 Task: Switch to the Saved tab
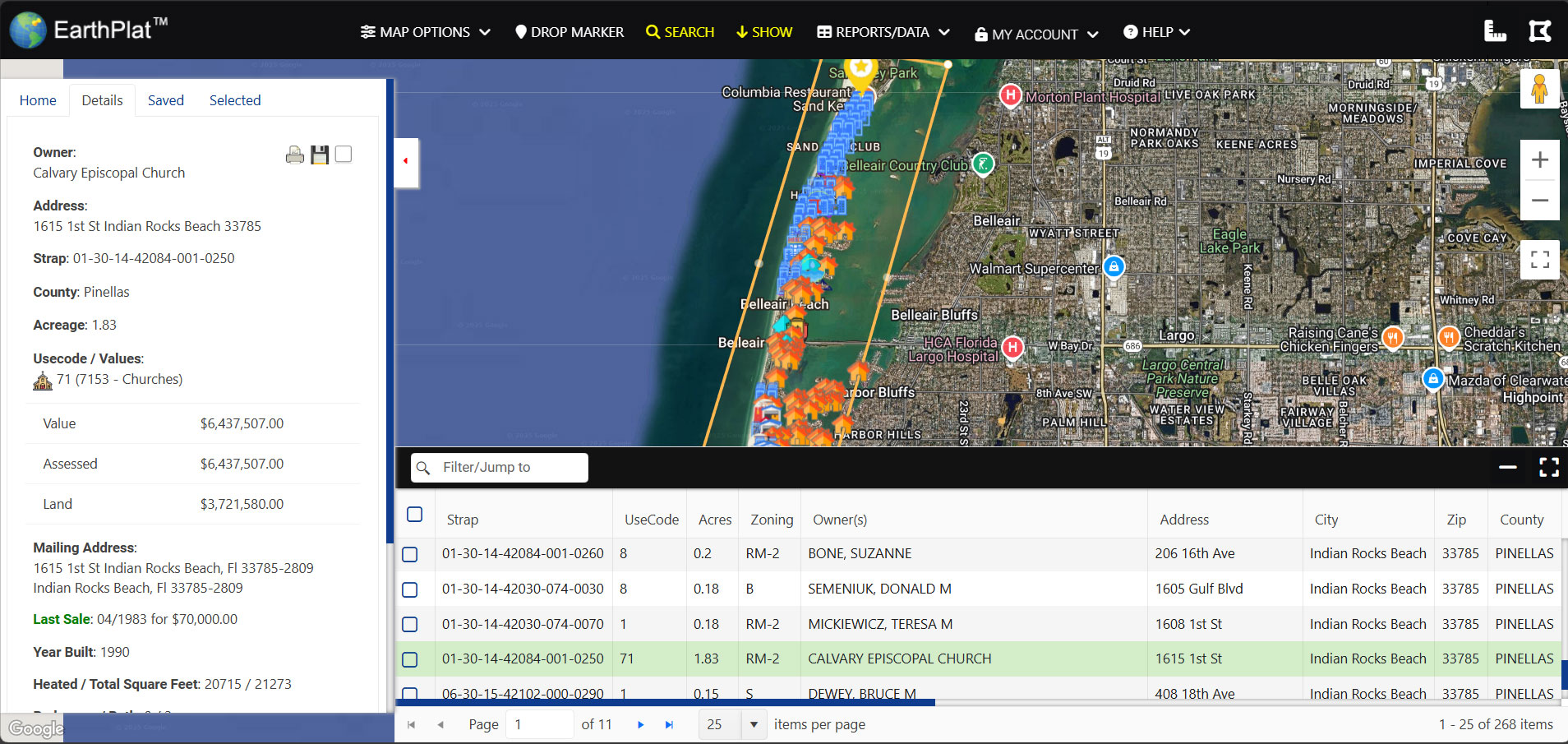click(166, 100)
